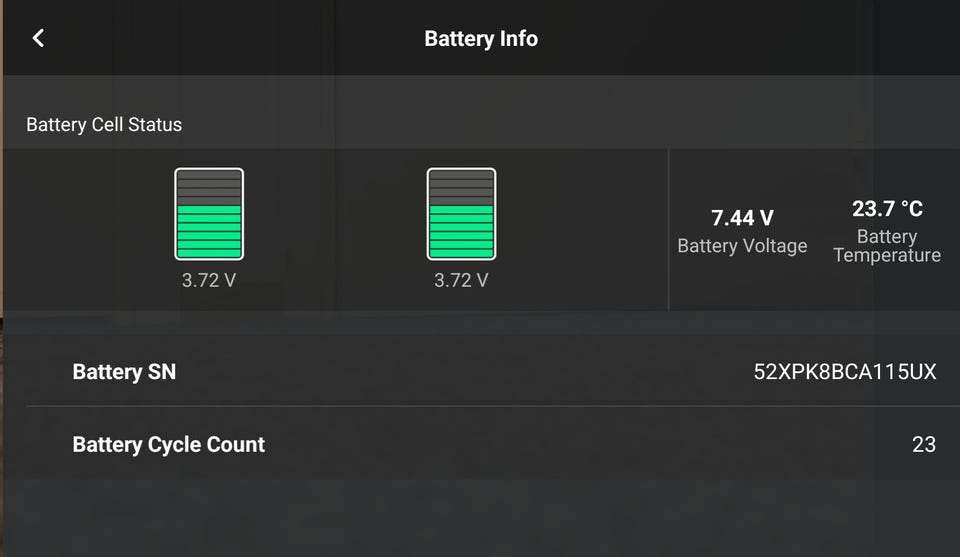
Task: Tap the green bars of left battery cell
Action: click(x=209, y=231)
